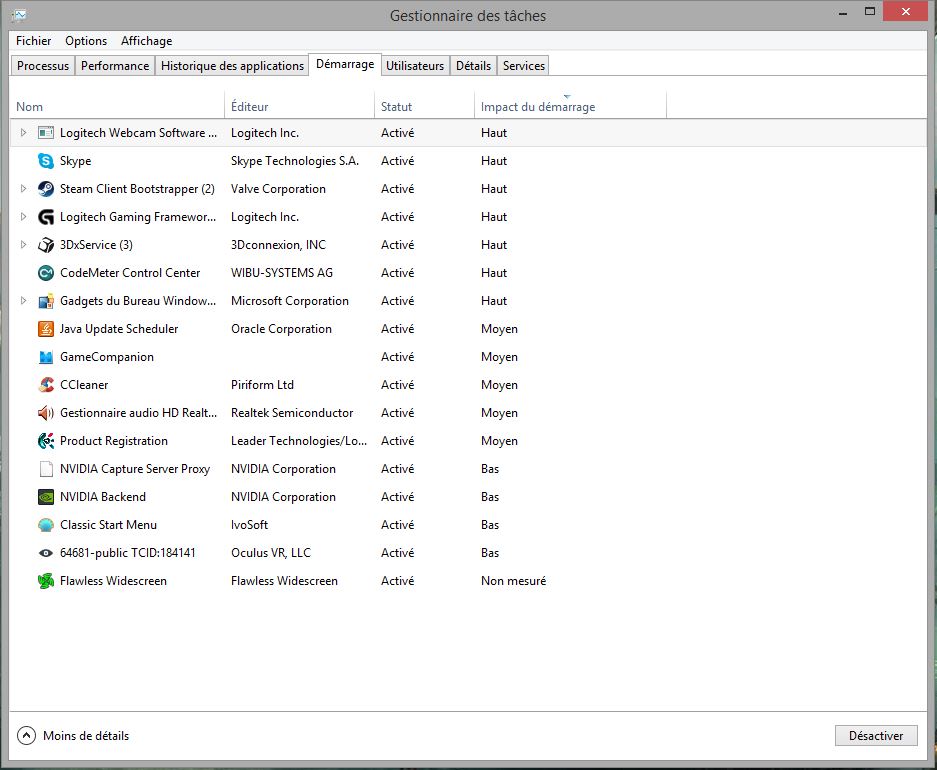Image resolution: width=937 pixels, height=770 pixels.
Task: Click the Logitech Webcam Software icon
Action: tap(46, 133)
